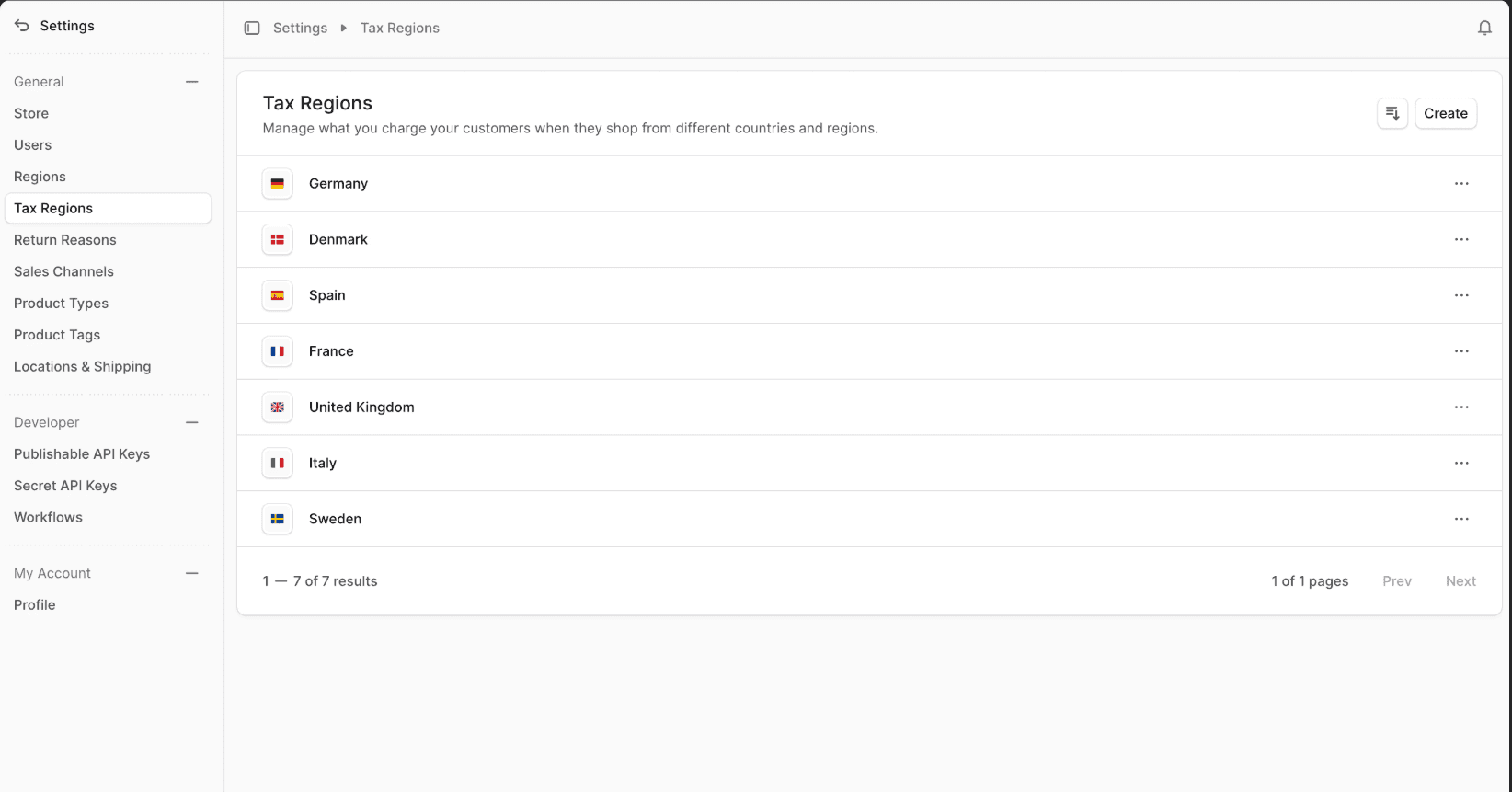The height and width of the screenshot is (792, 1512).
Task: Click the Germany flag icon
Action: click(278, 184)
